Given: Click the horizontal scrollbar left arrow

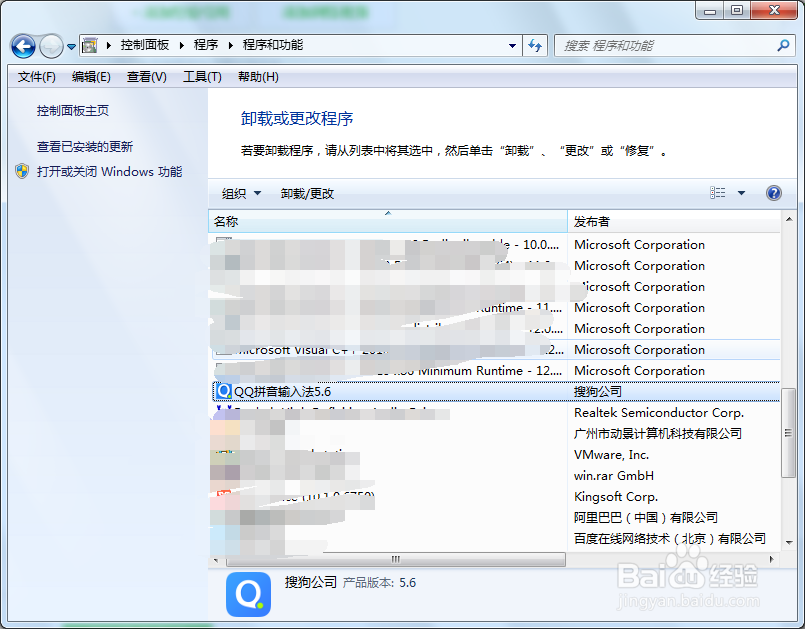Looking at the screenshot, I should pyautogui.click(x=216, y=559).
